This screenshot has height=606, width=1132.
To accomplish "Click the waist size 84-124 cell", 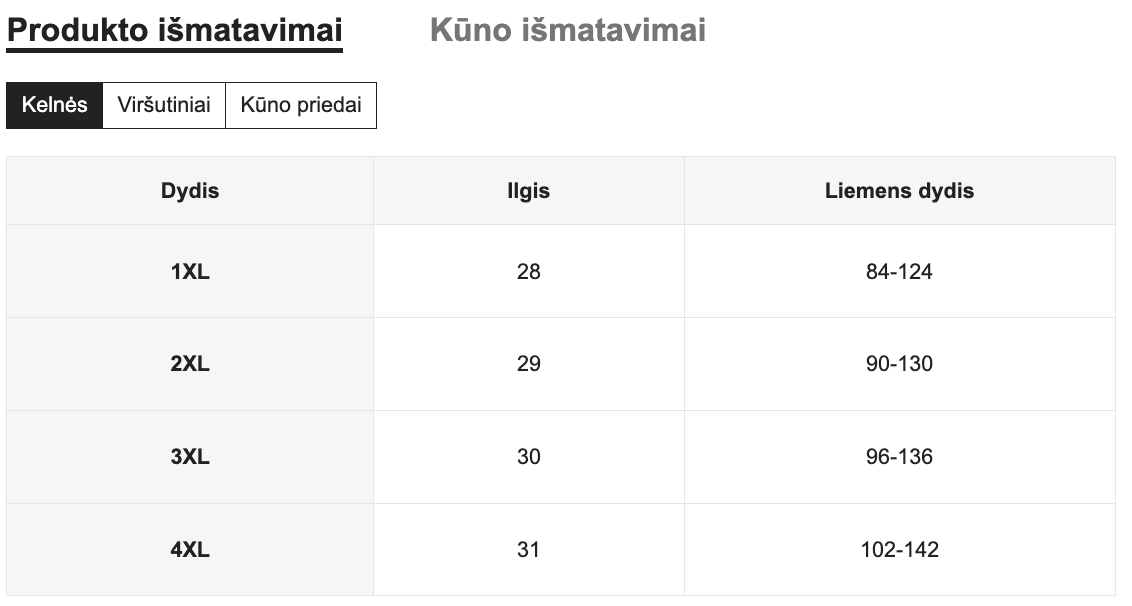I will [899, 271].
